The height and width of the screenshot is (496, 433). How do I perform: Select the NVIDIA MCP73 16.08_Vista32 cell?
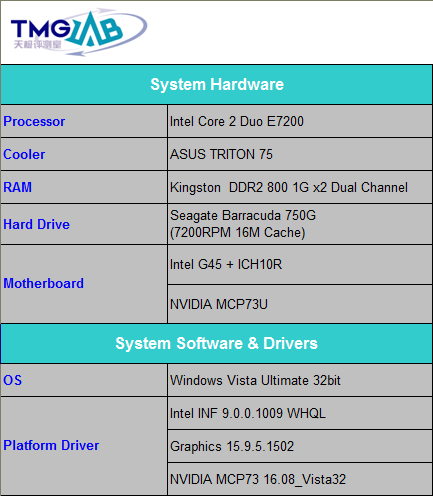pyautogui.click(x=300, y=479)
